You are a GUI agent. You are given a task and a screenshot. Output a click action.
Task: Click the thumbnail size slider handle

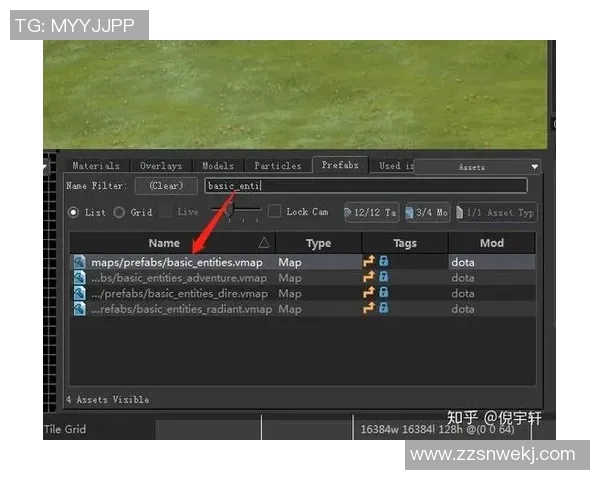pyautogui.click(x=228, y=211)
